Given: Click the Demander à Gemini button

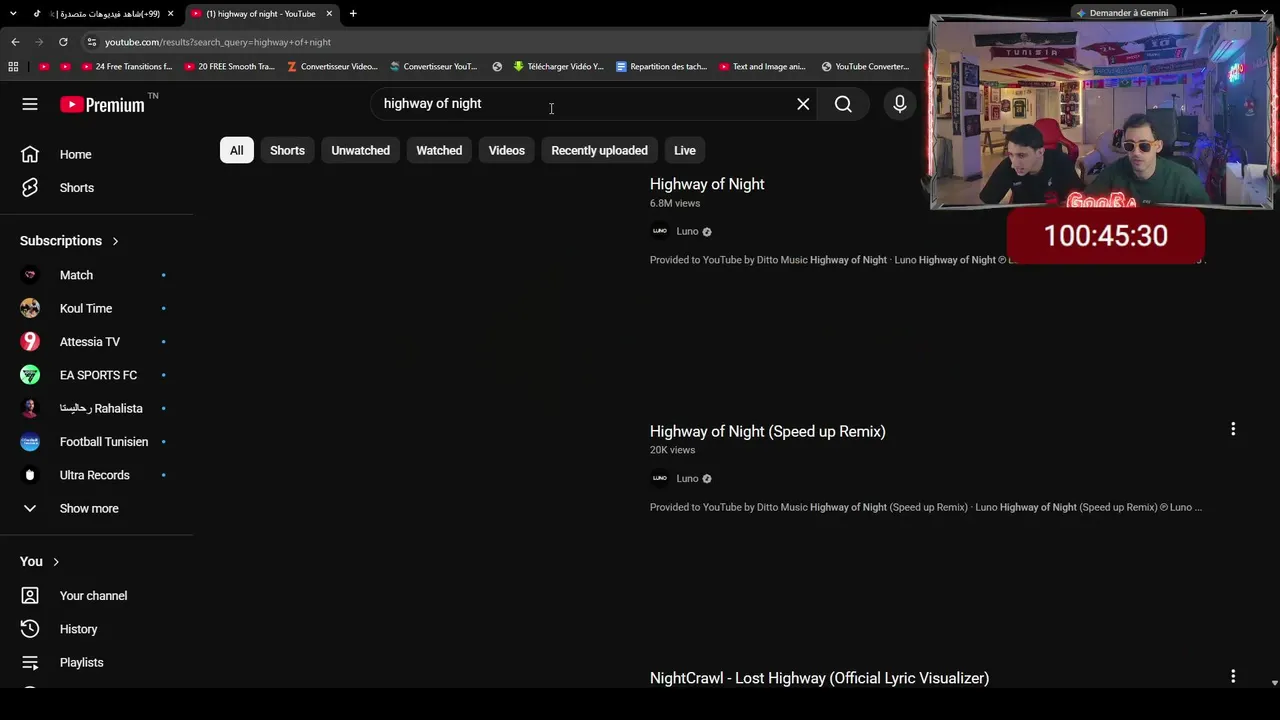Looking at the screenshot, I should pyautogui.click(x=1122, y=13).
